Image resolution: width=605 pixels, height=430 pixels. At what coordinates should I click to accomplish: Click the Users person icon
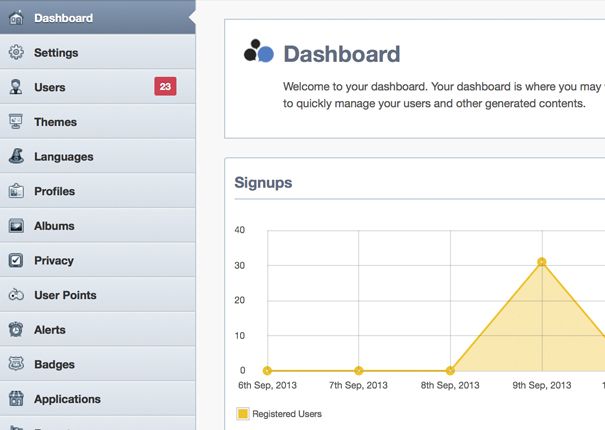coord(16,87)
